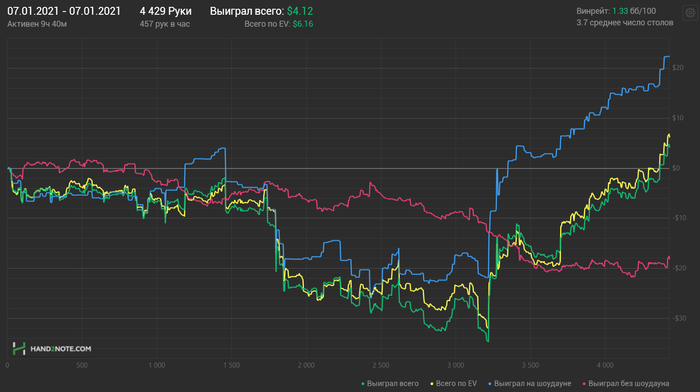Click the -$20 y-axis label
Screen dimensions: 700x392
pyautogui.click(x=679, y=268)
